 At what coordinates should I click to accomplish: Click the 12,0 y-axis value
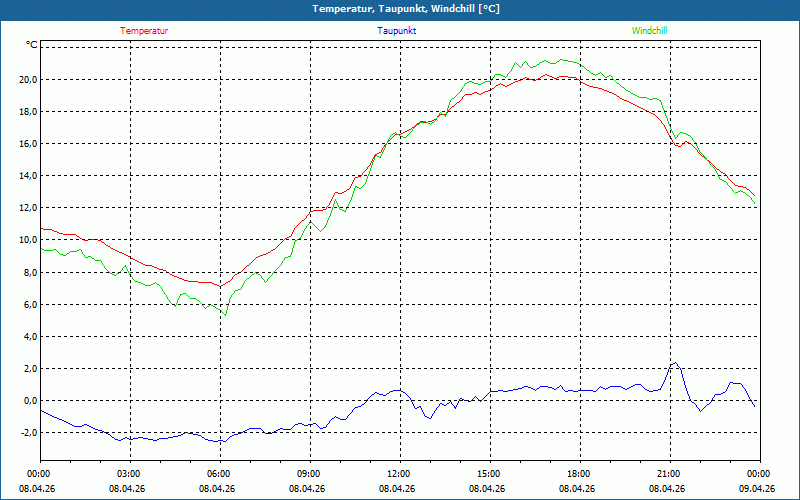pyautogui.click(x=28, y=208)
